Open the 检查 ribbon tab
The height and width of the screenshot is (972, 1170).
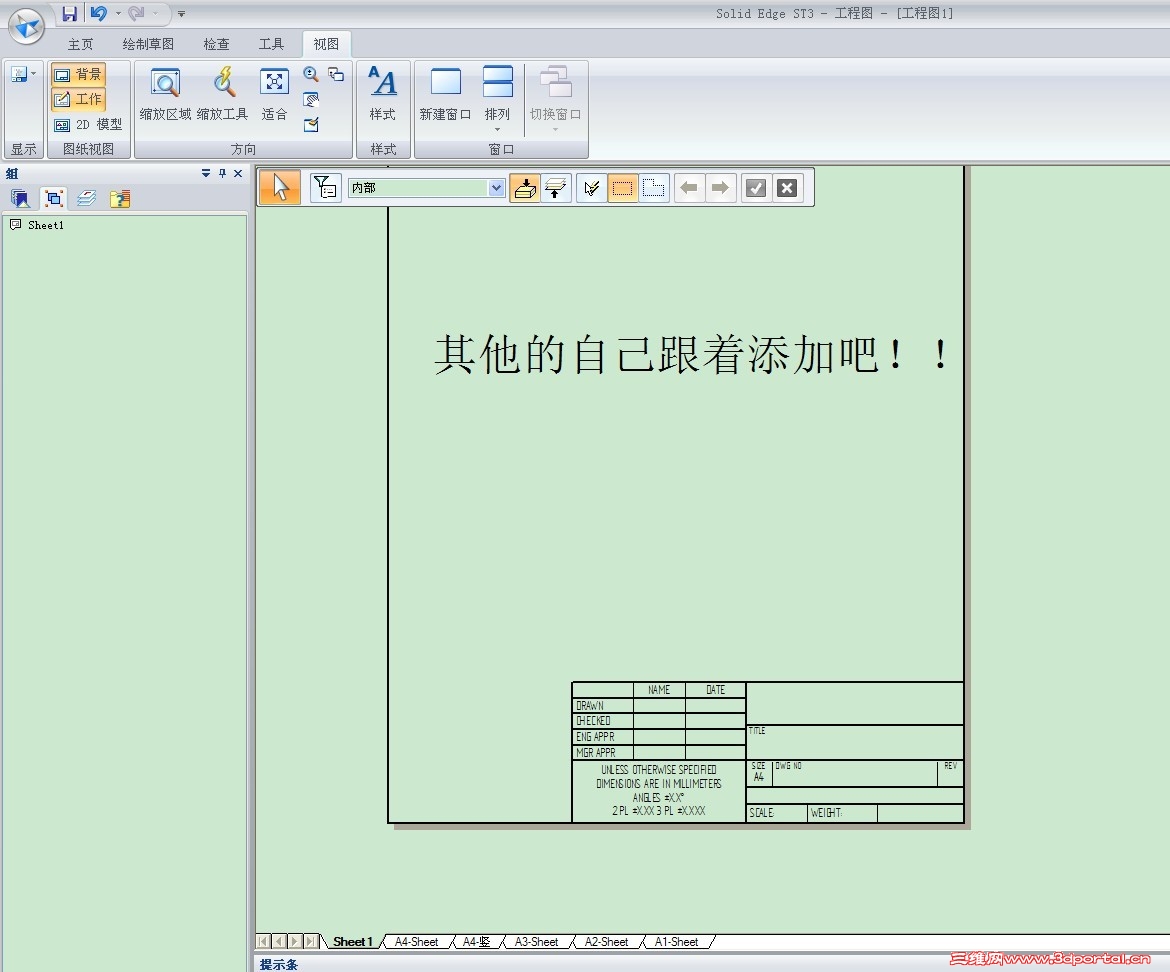coord(216,44)
